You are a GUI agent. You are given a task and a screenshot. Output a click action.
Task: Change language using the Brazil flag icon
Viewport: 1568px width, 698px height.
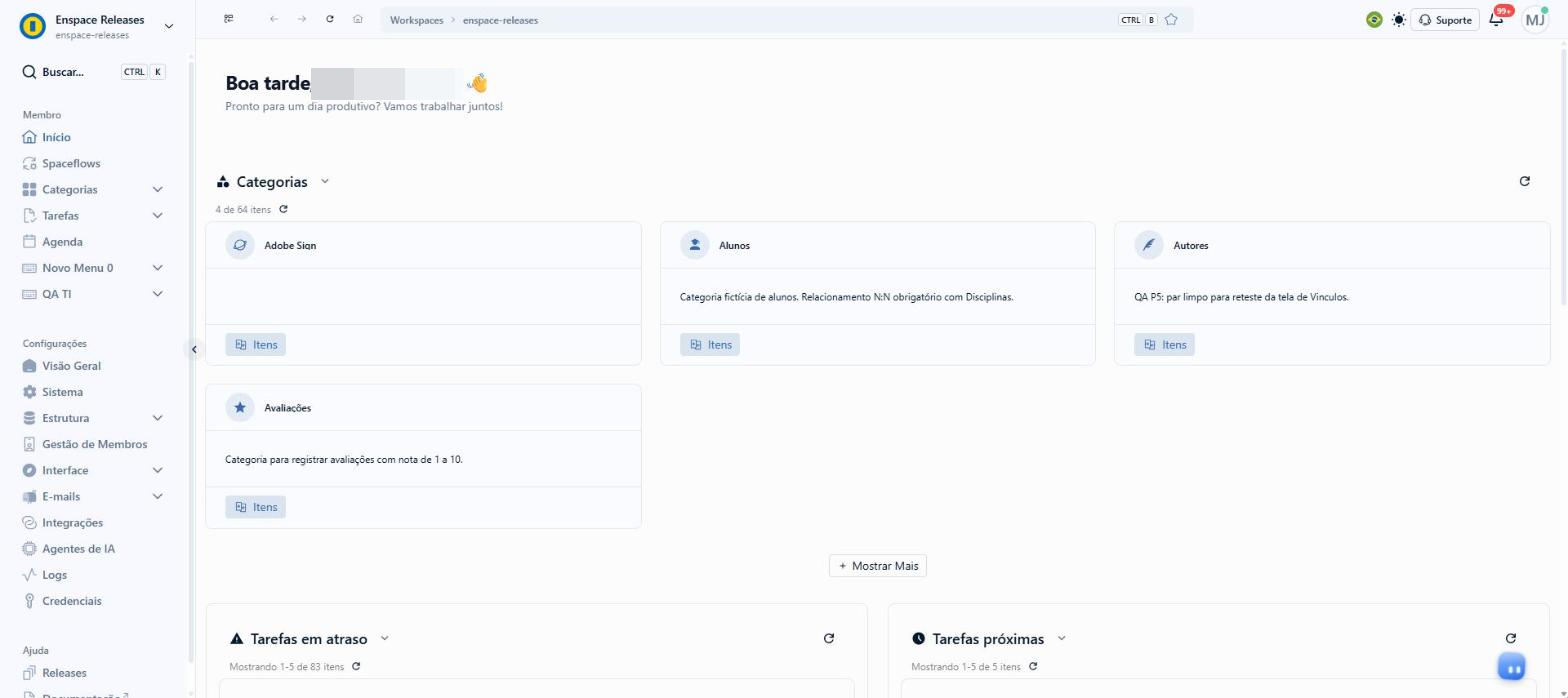pyautogui.click(x=1374, y=19)
